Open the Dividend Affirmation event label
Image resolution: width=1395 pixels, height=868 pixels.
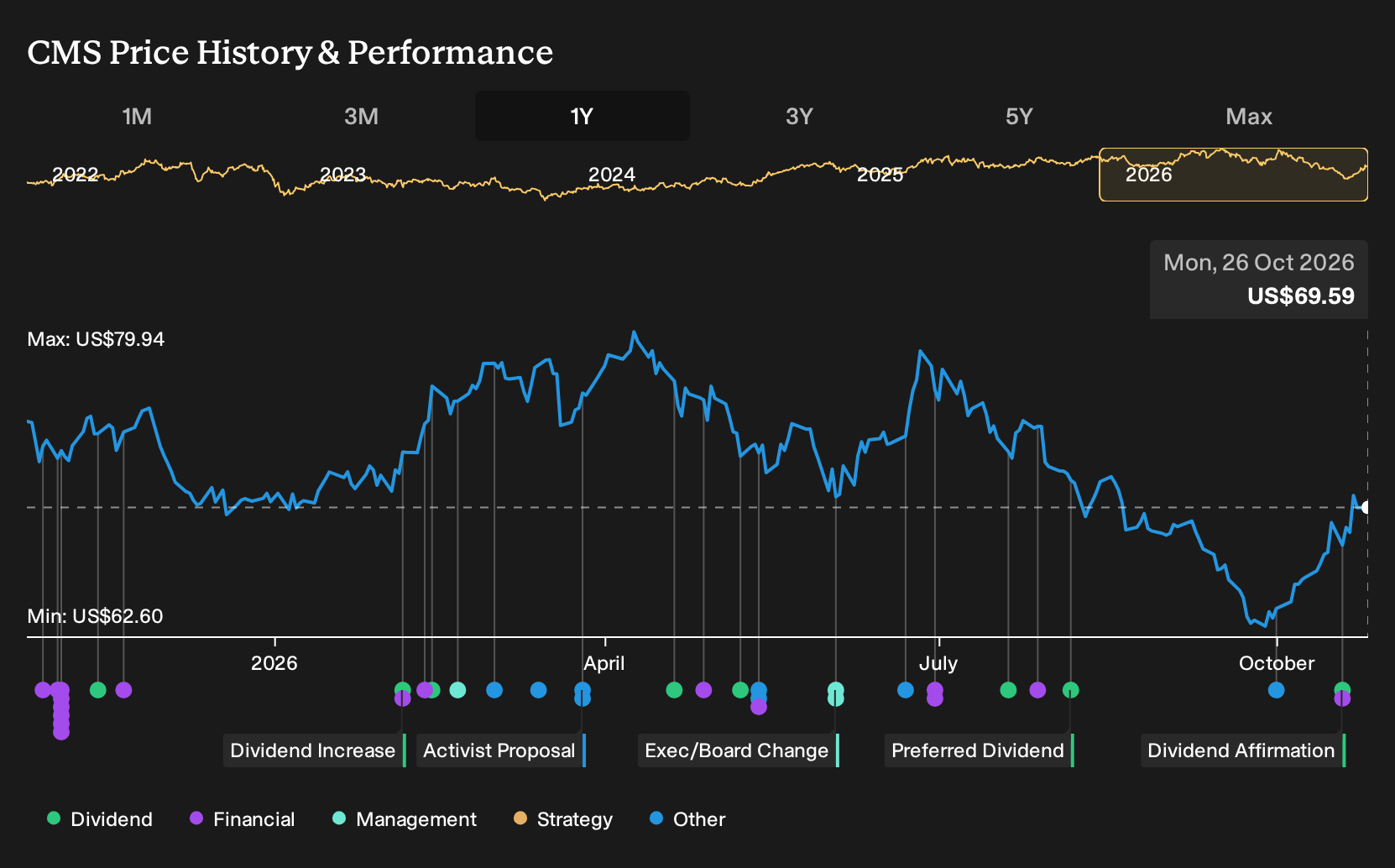(1243, 750)
